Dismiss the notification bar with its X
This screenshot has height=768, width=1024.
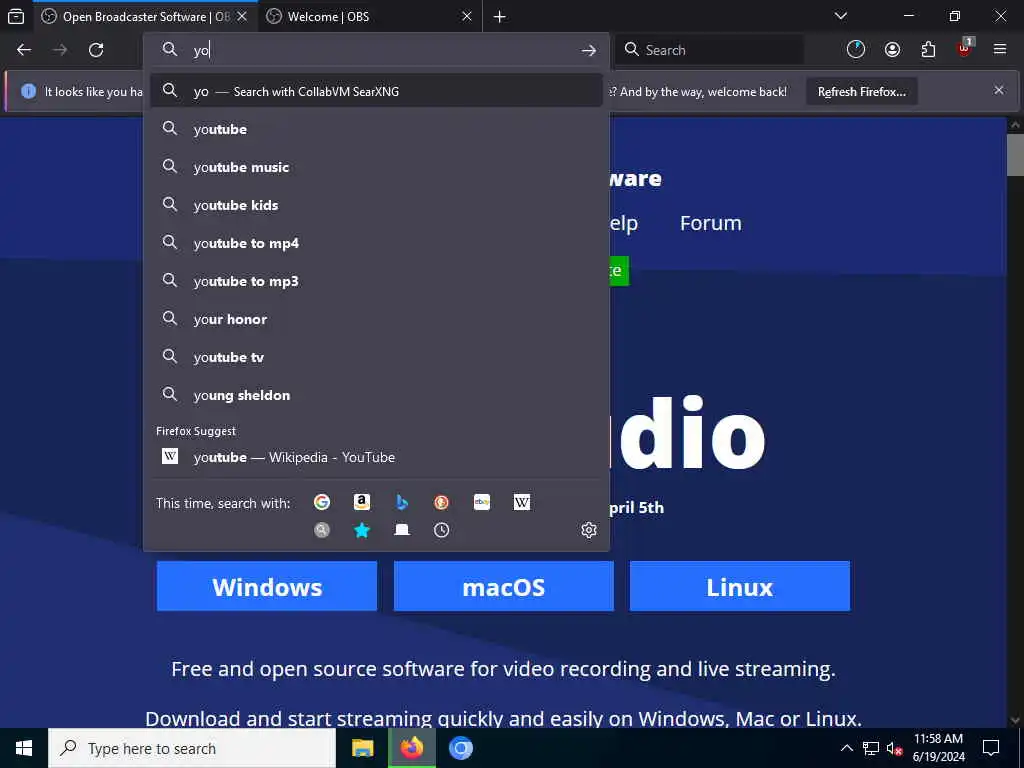999,90
